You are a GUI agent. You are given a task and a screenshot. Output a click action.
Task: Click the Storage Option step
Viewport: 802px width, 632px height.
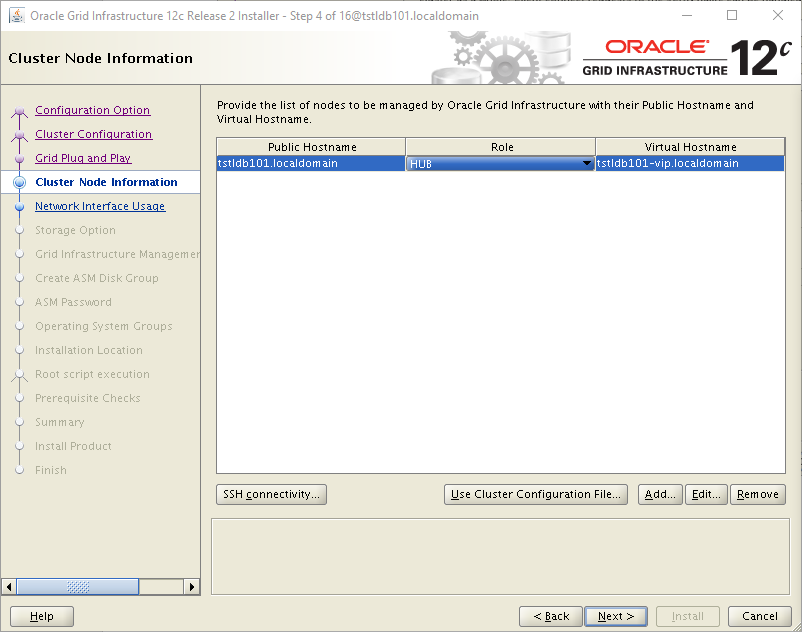click(x=75, y=230)
